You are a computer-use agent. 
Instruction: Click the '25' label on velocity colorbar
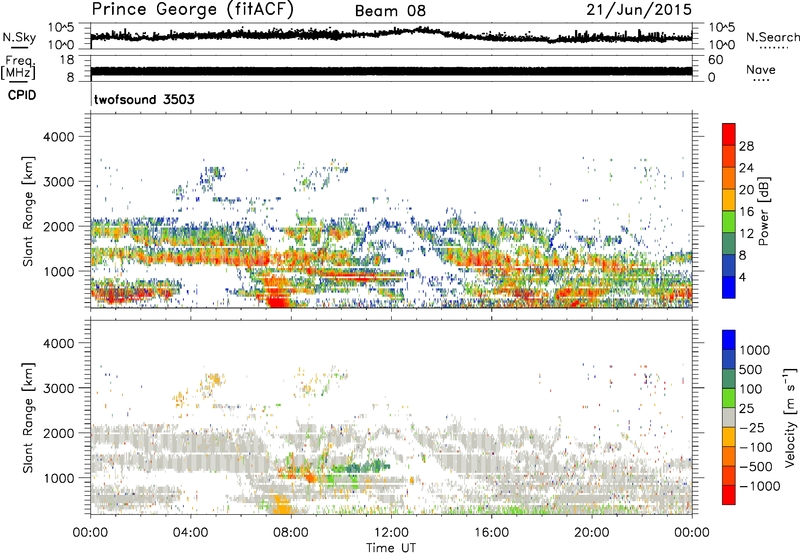tap(746, 408)
